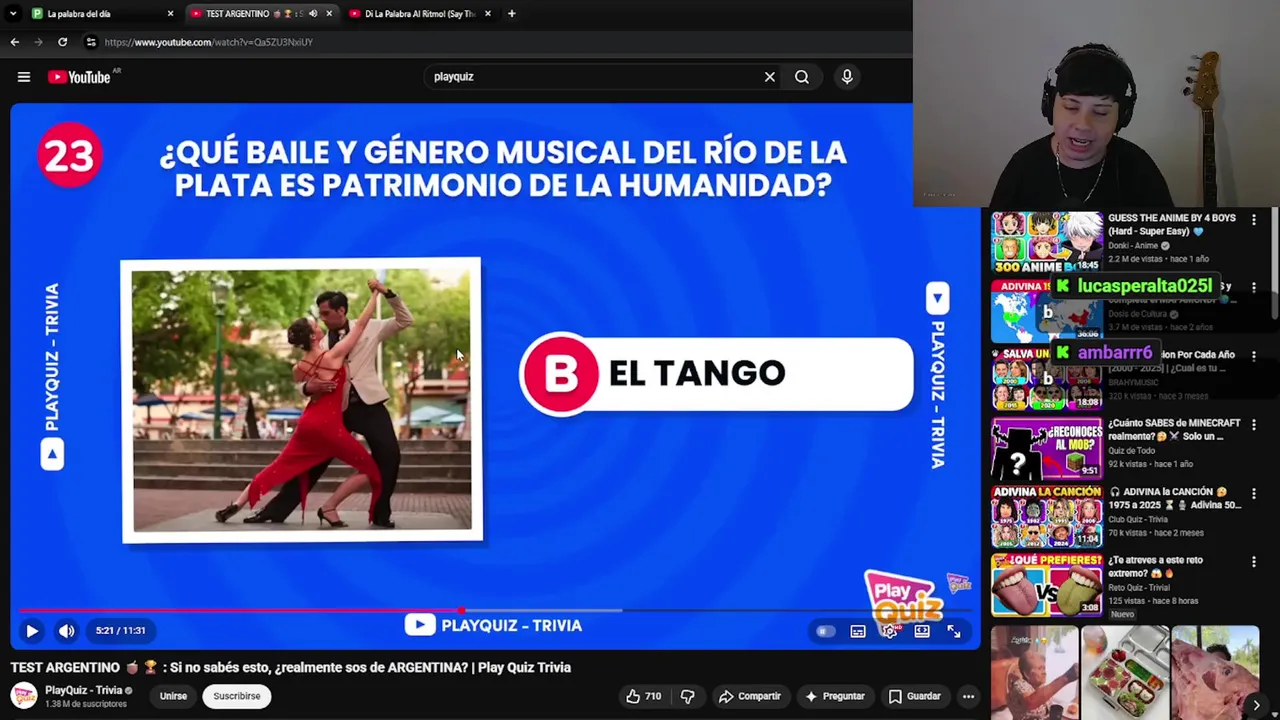
Task: Open more actions under the video
Action: pos(968,696)
